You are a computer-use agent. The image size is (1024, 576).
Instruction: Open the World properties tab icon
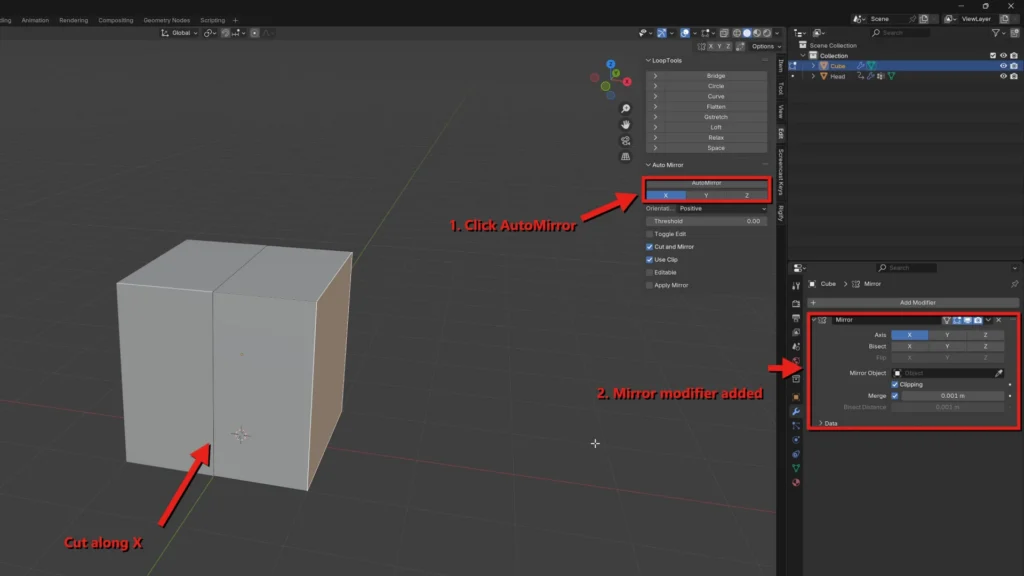tap(795, 361)
